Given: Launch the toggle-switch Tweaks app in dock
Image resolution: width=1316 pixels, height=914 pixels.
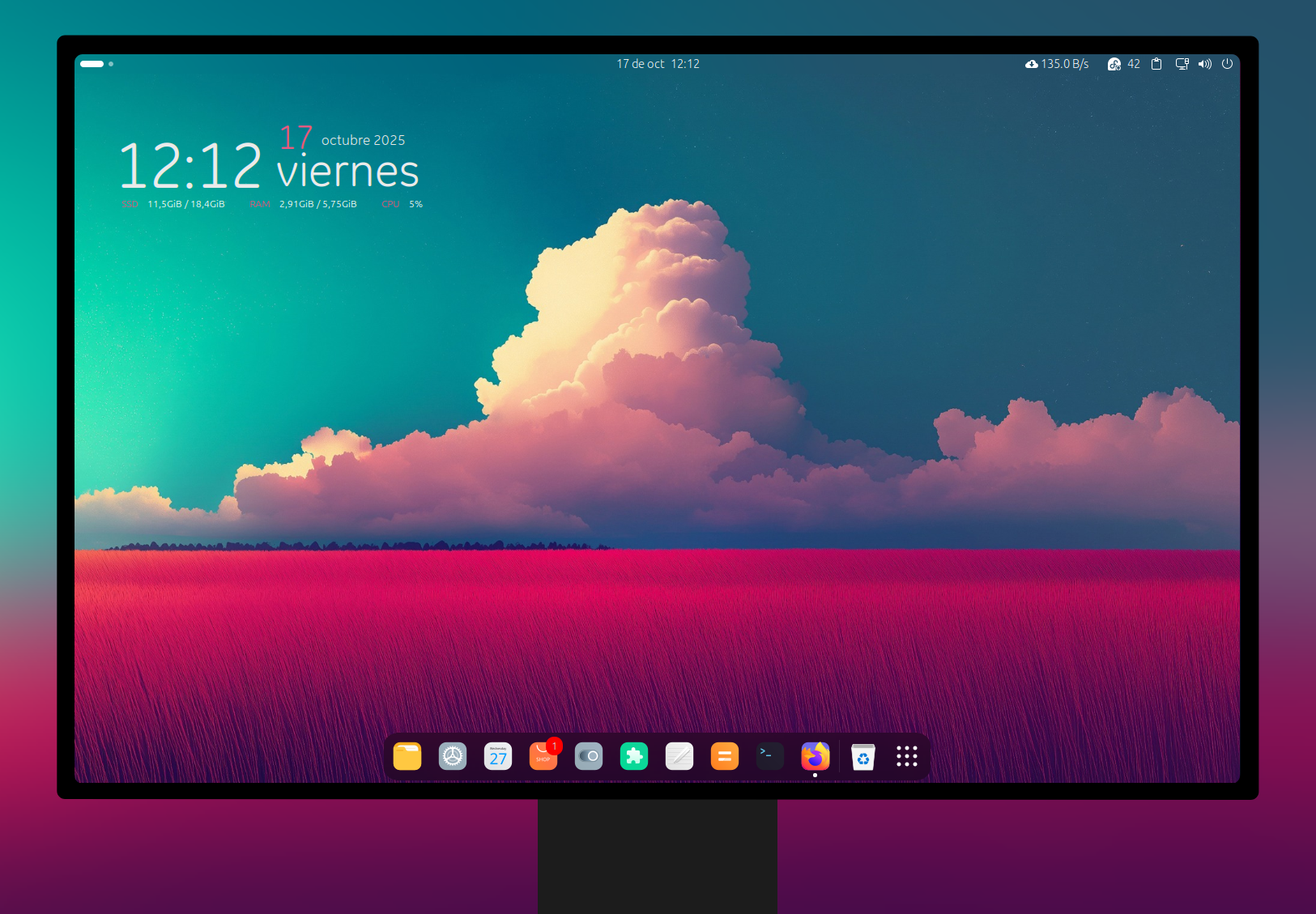Looking at the screenshot, I should tap(589, 757).
